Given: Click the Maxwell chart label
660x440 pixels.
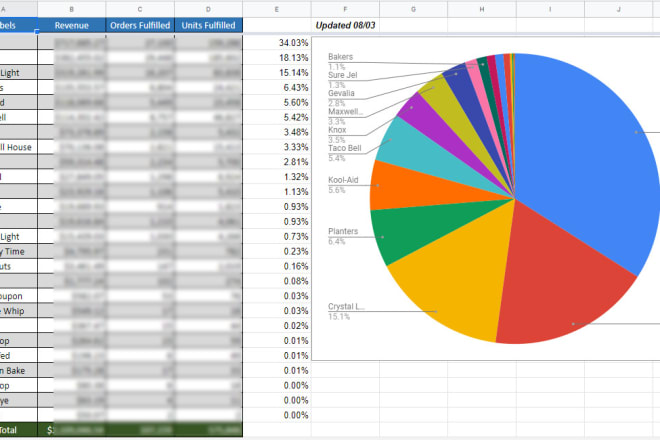Looking at the screenshot, I should [x=345, y=112].
